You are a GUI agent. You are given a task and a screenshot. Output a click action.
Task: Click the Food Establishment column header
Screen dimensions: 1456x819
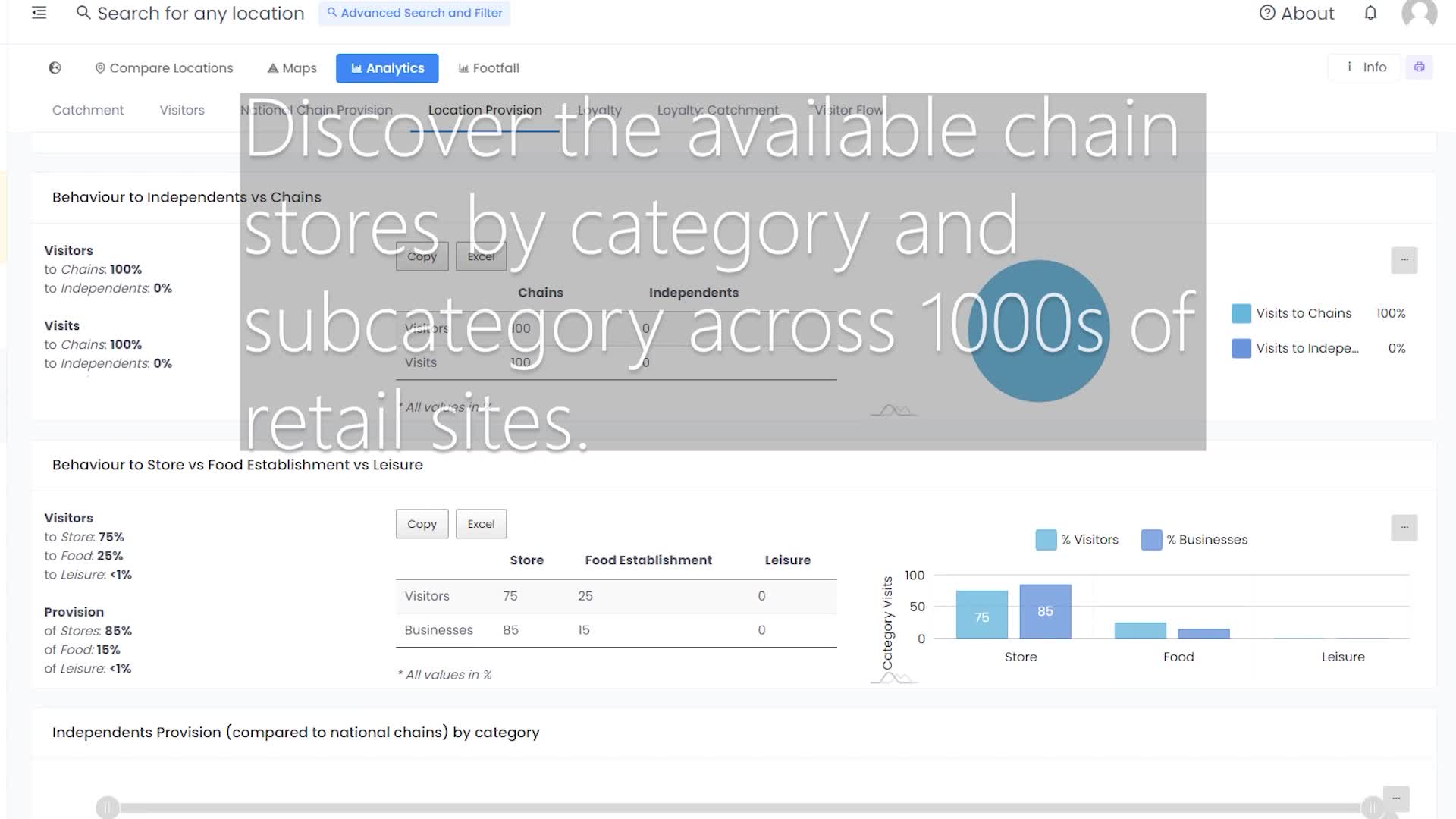pos(648,560)
